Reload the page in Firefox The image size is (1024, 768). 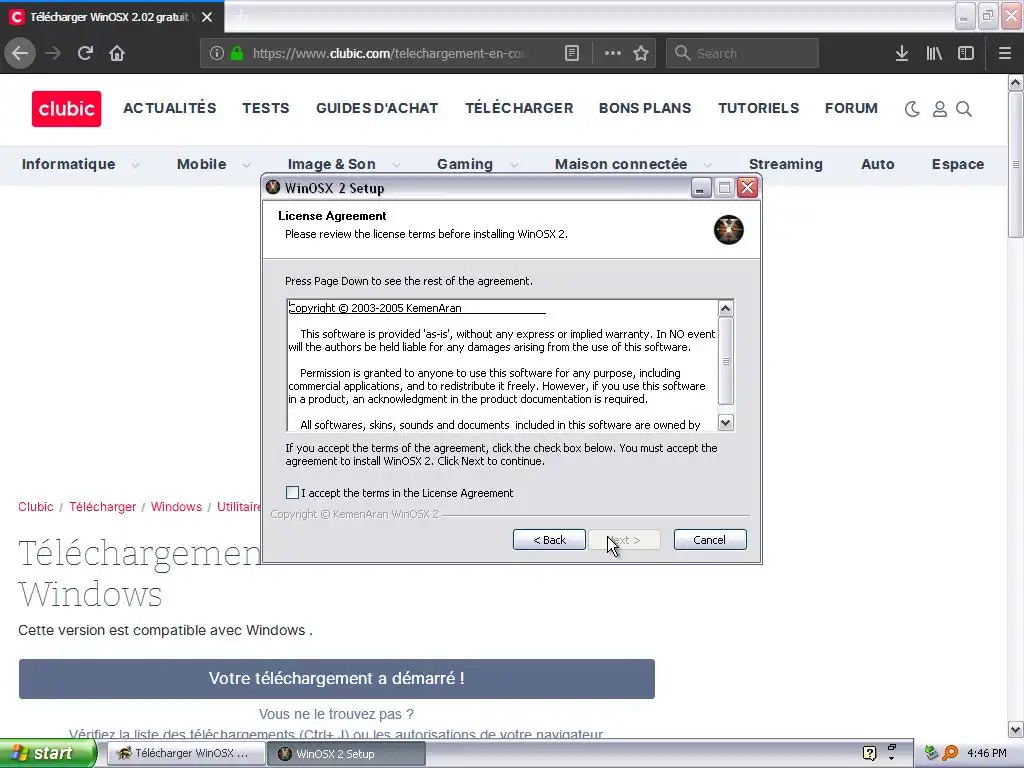click(85, 54)
